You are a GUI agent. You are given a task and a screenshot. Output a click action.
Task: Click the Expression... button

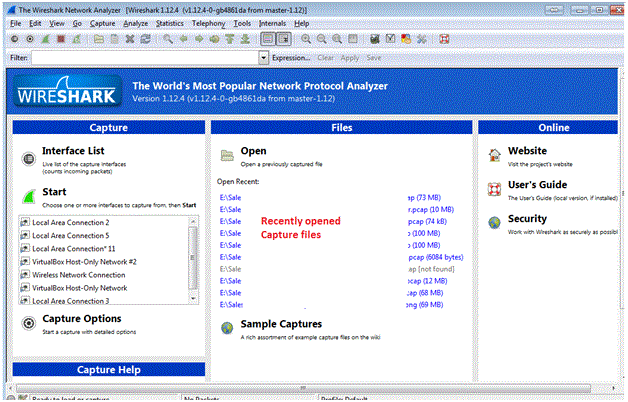click(x=291, y=58)
